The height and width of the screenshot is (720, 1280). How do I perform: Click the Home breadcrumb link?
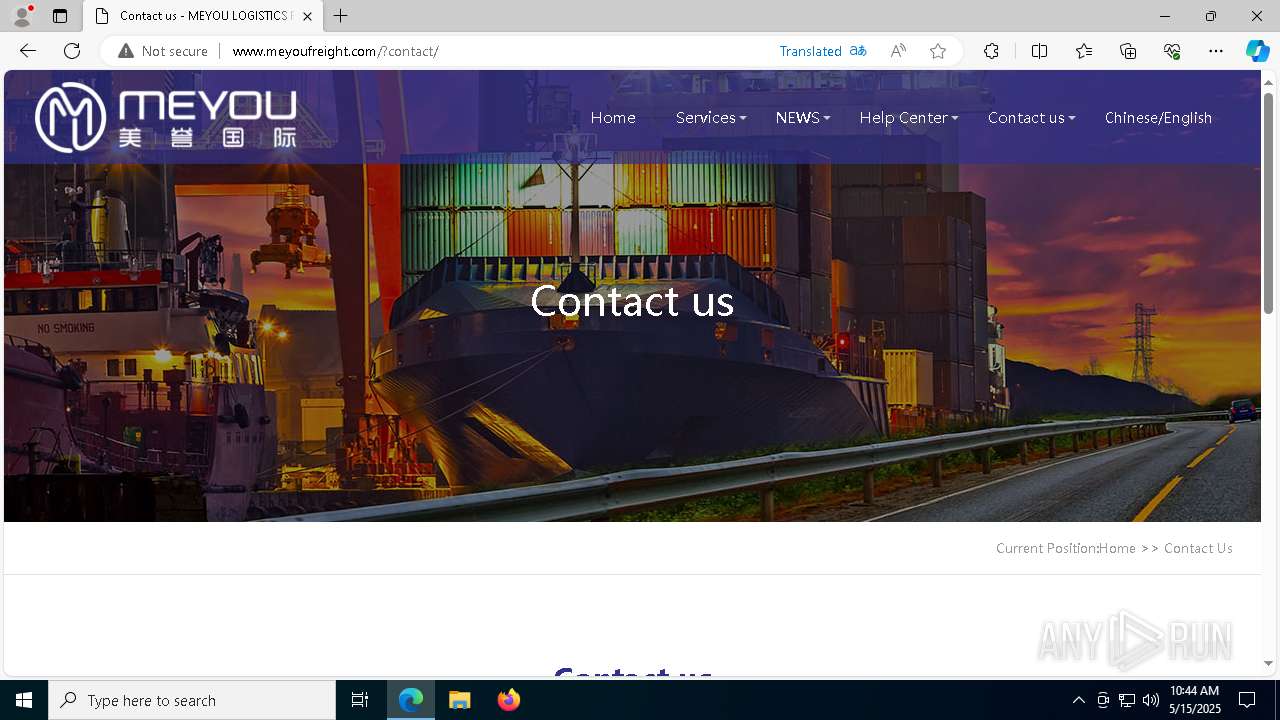click(1117, 548)
